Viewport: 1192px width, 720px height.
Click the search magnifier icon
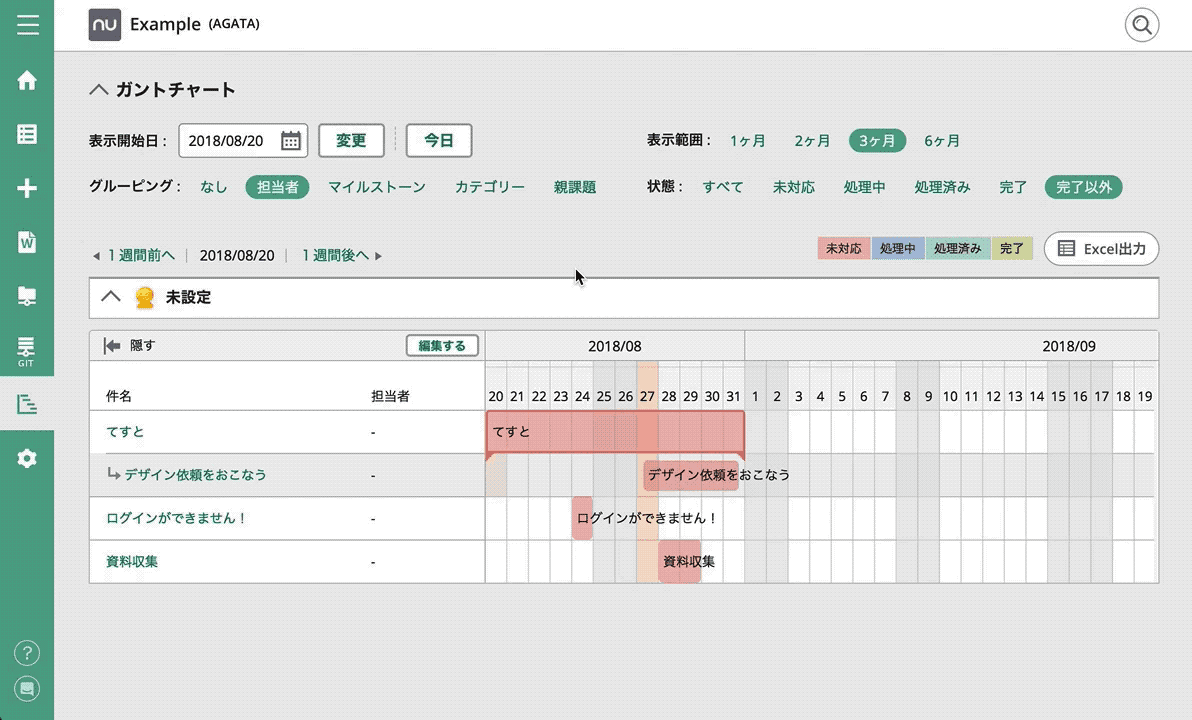(1141, 25)
